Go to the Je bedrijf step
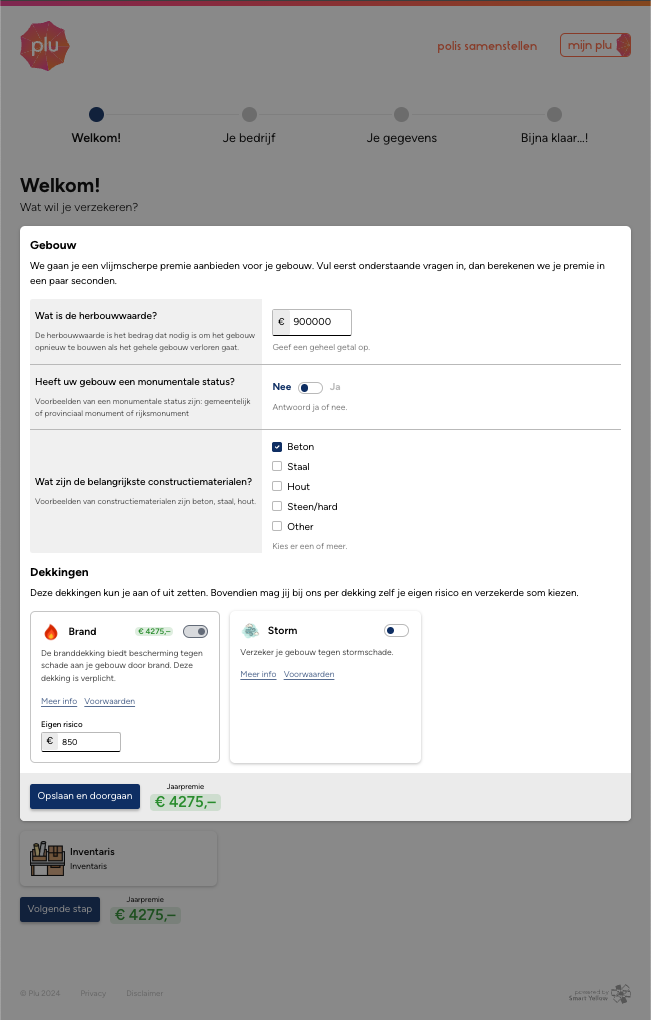The height and width of the screenshot is (1020, 651). (249, 126)
